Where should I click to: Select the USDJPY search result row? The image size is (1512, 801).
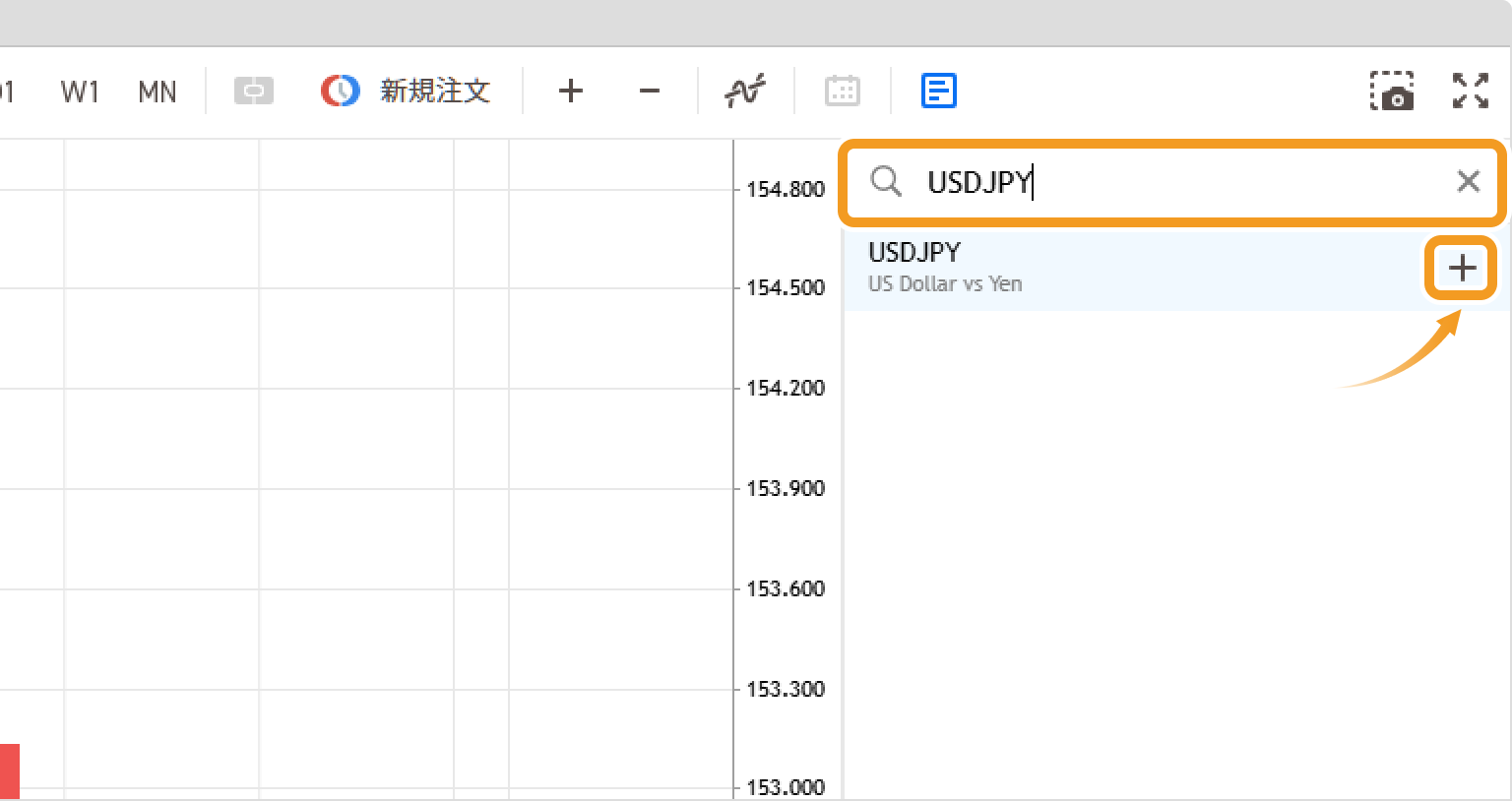[x=1175, y=268]
